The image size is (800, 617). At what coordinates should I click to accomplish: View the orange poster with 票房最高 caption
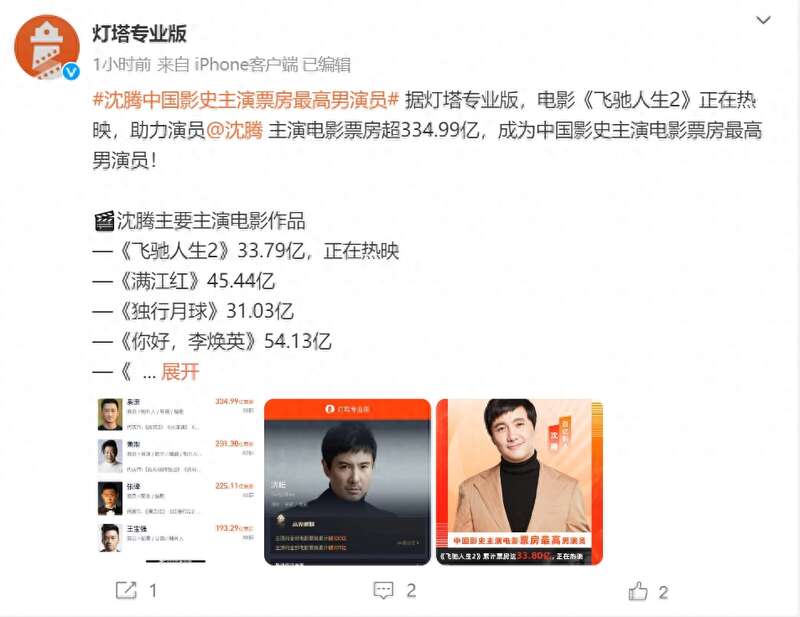pyautogui.click(x=519, y=481)
